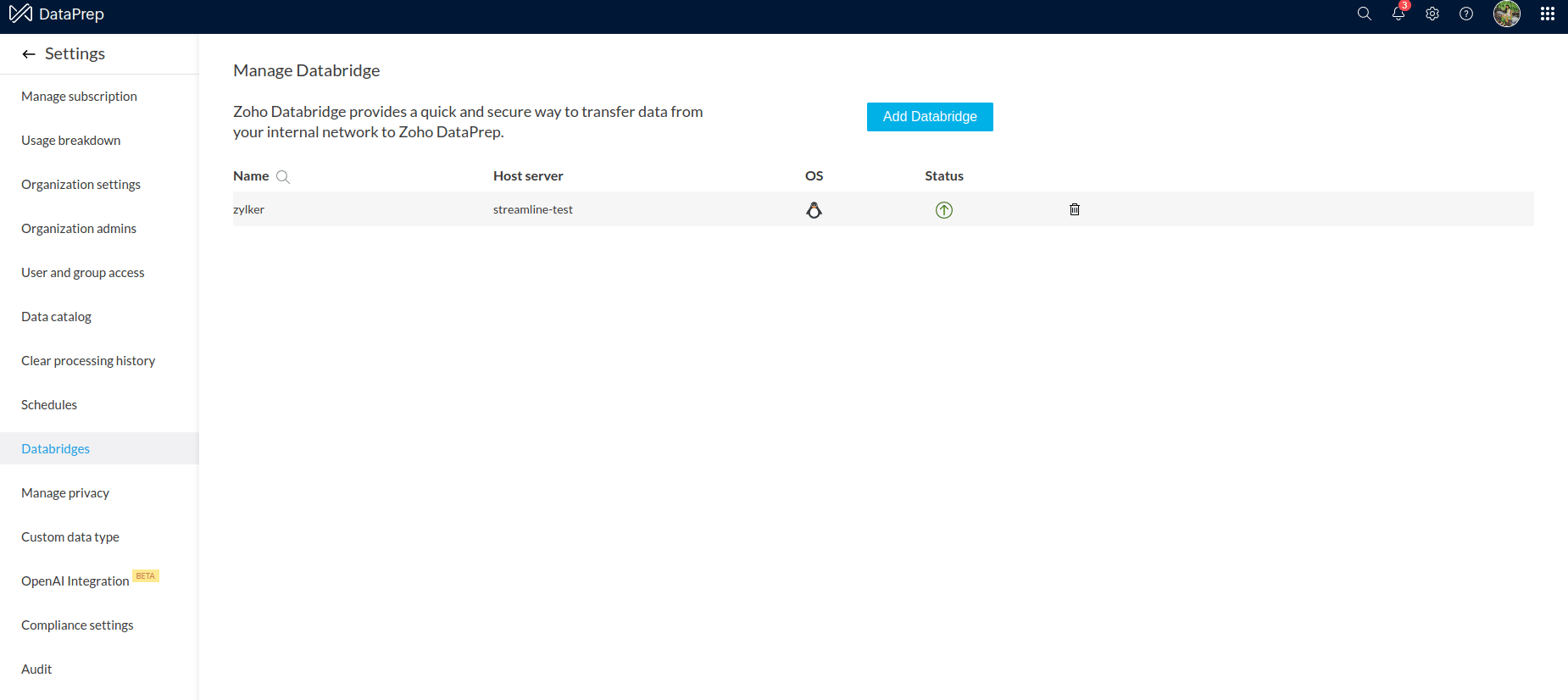Click the Manage Databridge heading
The width and height of the screenshot is (1568, 700).
(x=306, y=70)
